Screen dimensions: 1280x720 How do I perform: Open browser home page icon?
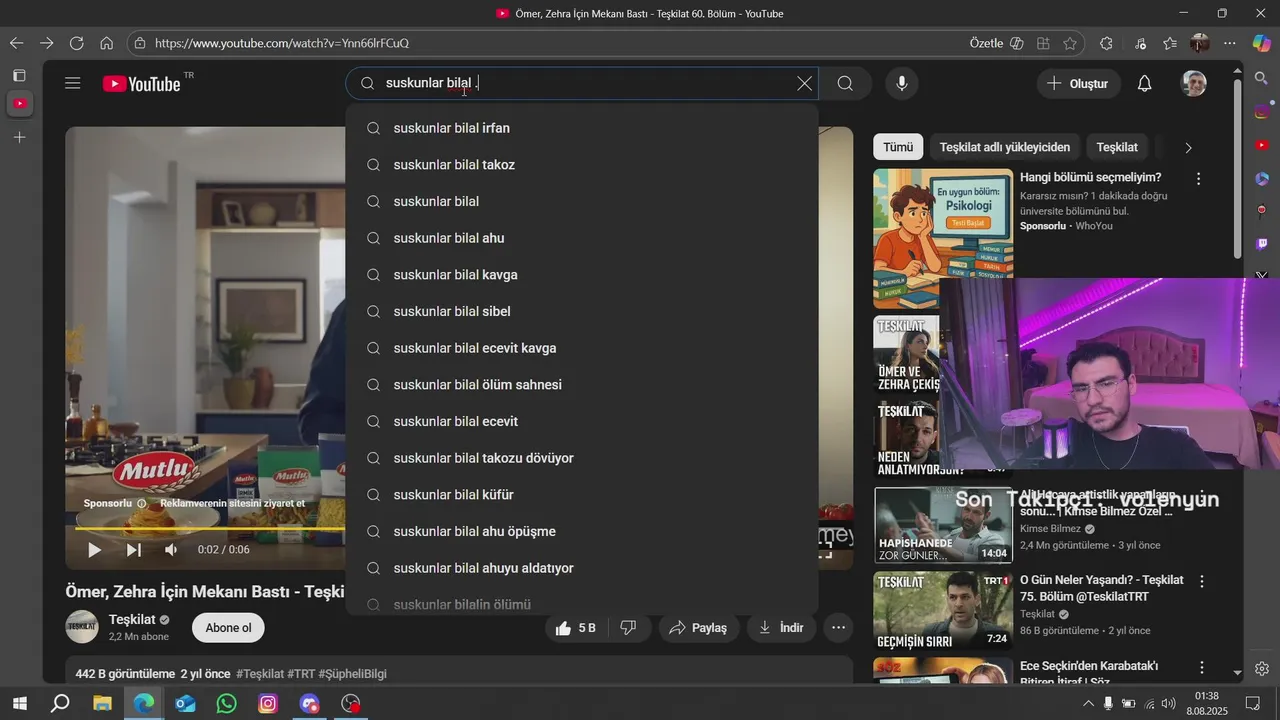point(106,43)
